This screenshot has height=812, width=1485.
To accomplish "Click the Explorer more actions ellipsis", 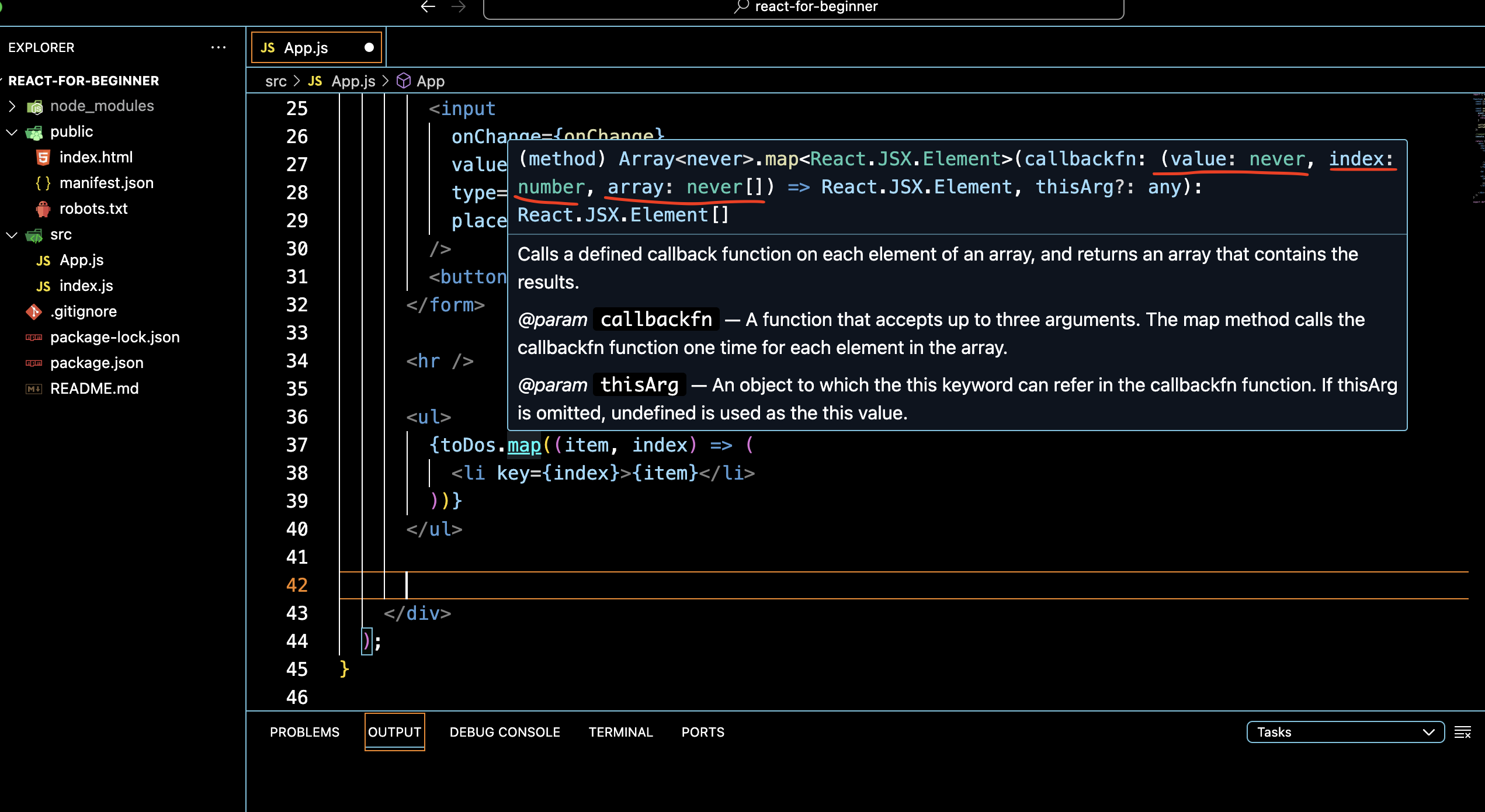I will (218, 47).
